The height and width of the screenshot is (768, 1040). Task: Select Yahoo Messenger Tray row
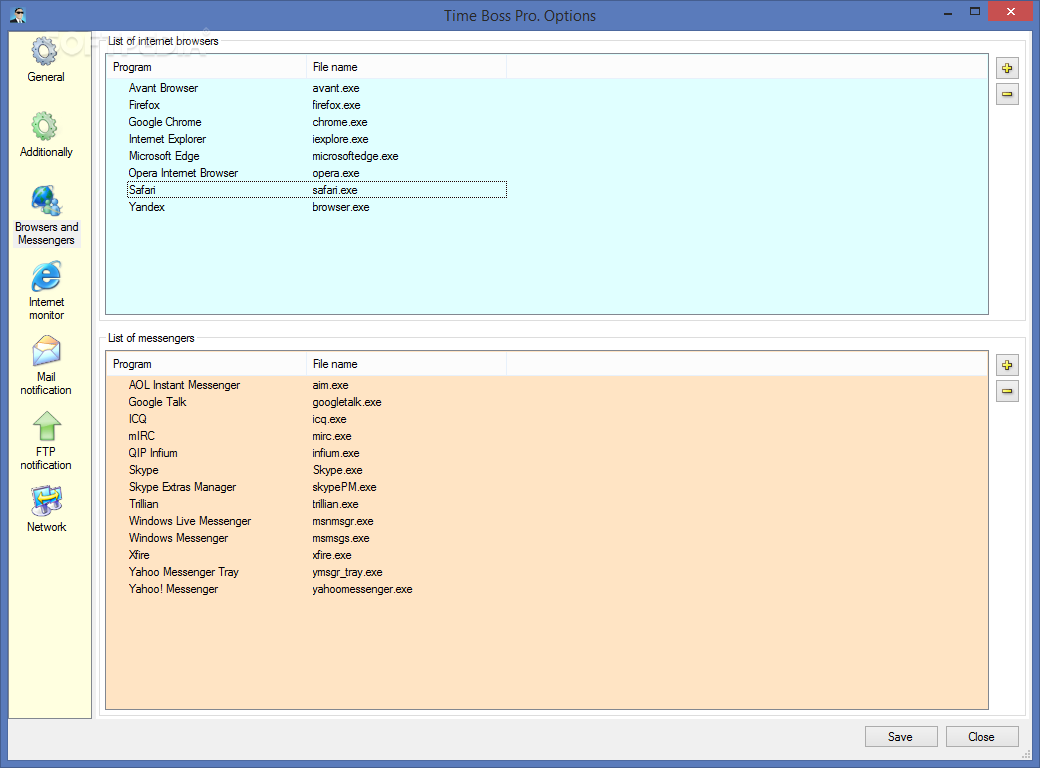316,572
